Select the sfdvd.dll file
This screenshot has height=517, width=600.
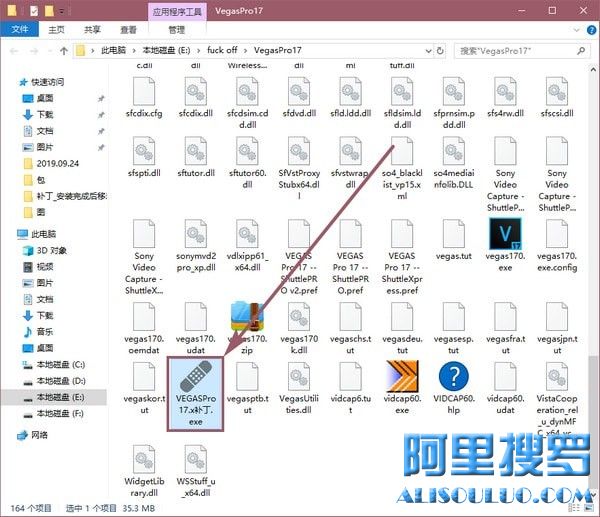coord(299,98)
